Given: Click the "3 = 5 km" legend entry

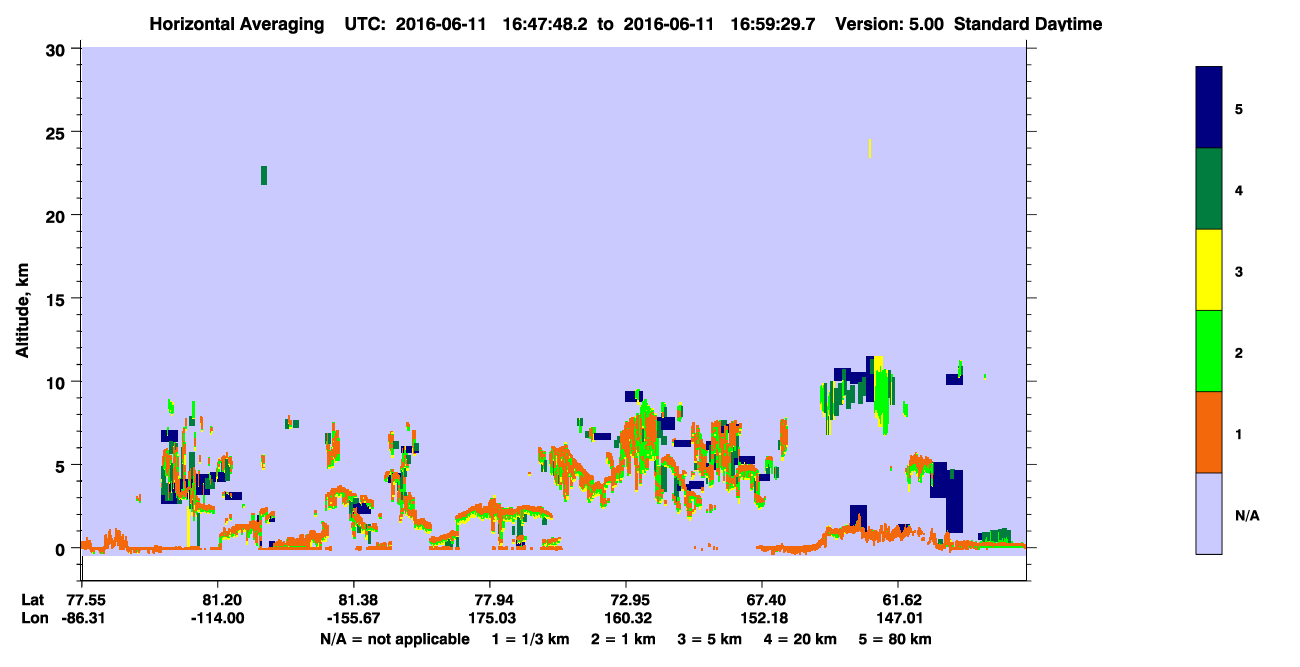Looking at the screenshot, I should (710, 639).
